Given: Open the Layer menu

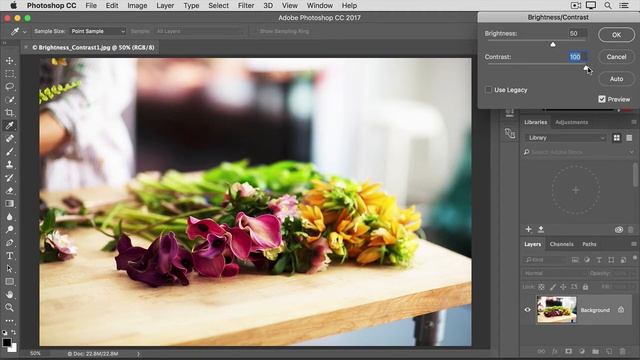Looking at the screenshot, I should [x=165, y=5].
